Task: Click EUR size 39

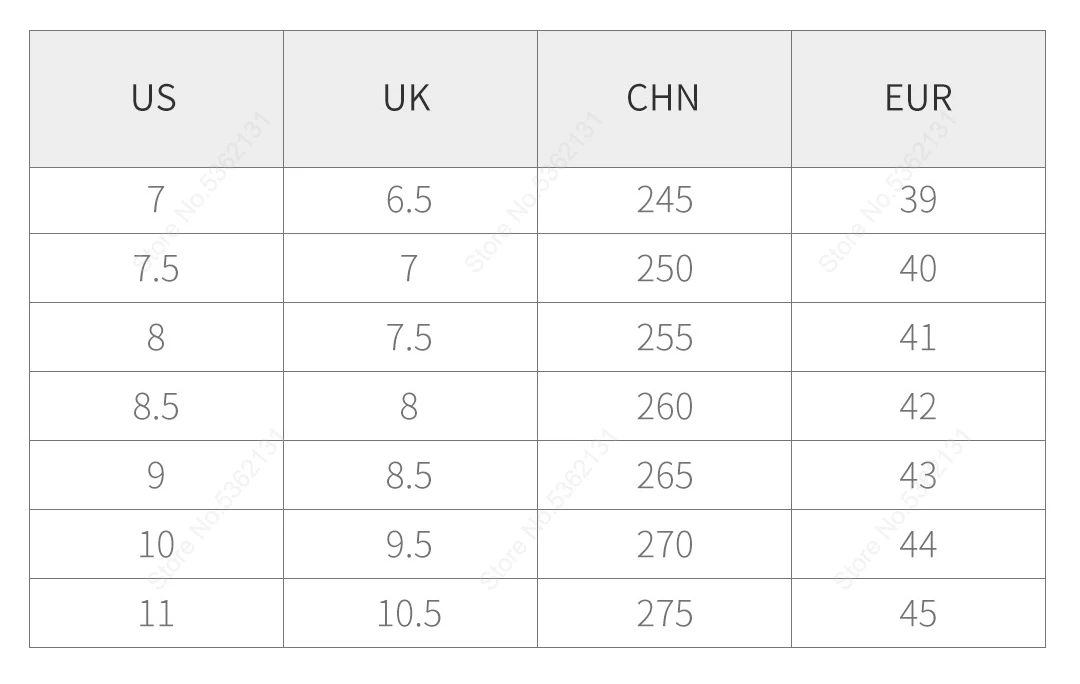Action: [918, 200]
